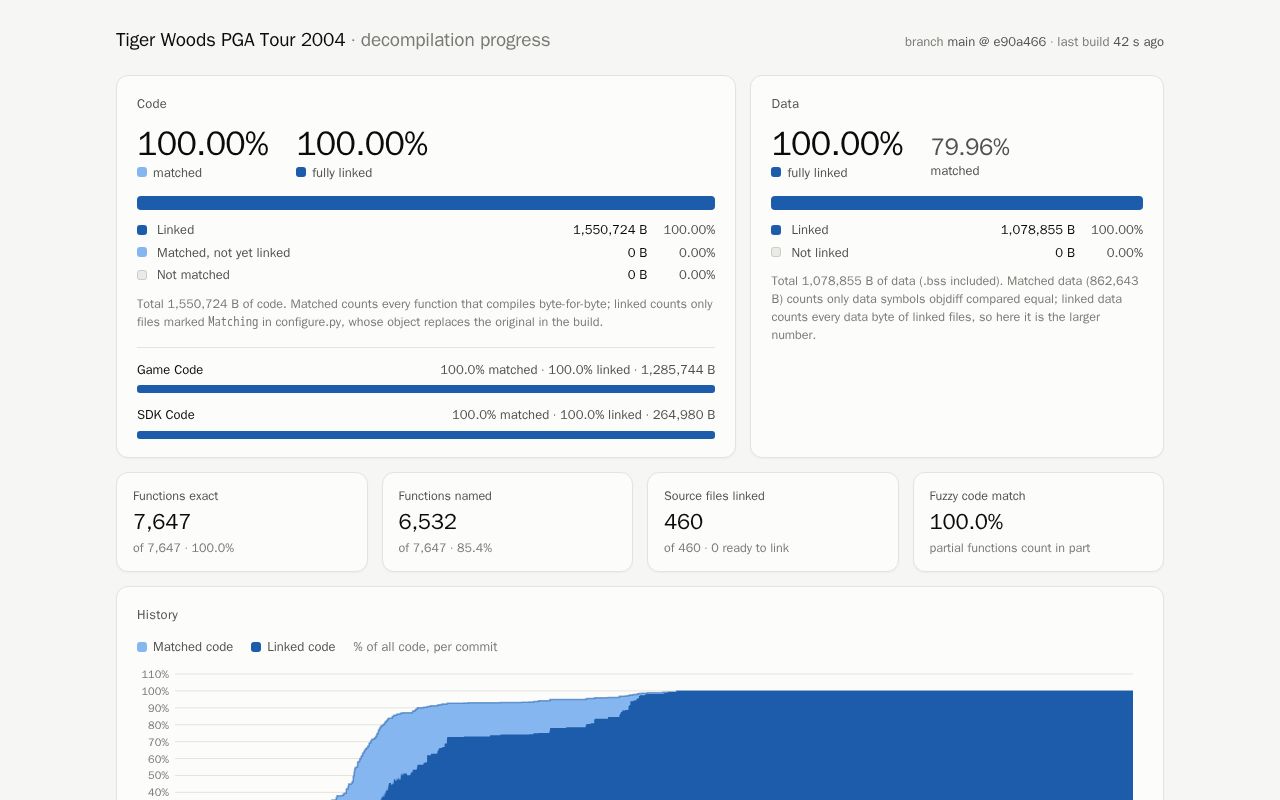Click the "Matched, not yet linked" legend swatch

pos(142,252)
